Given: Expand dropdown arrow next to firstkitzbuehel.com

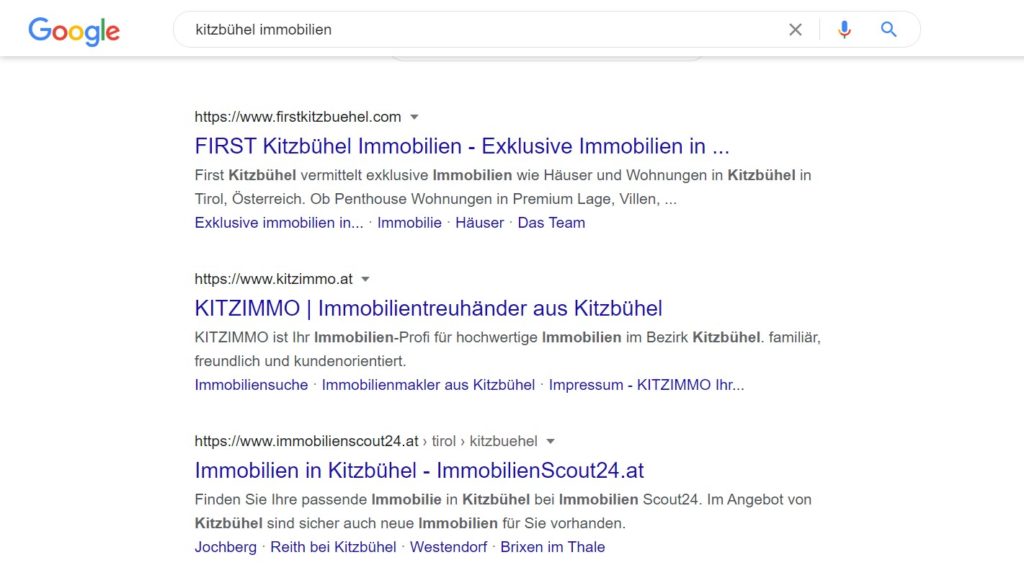Looking at the screenshot, I should [x=415, y=117].
